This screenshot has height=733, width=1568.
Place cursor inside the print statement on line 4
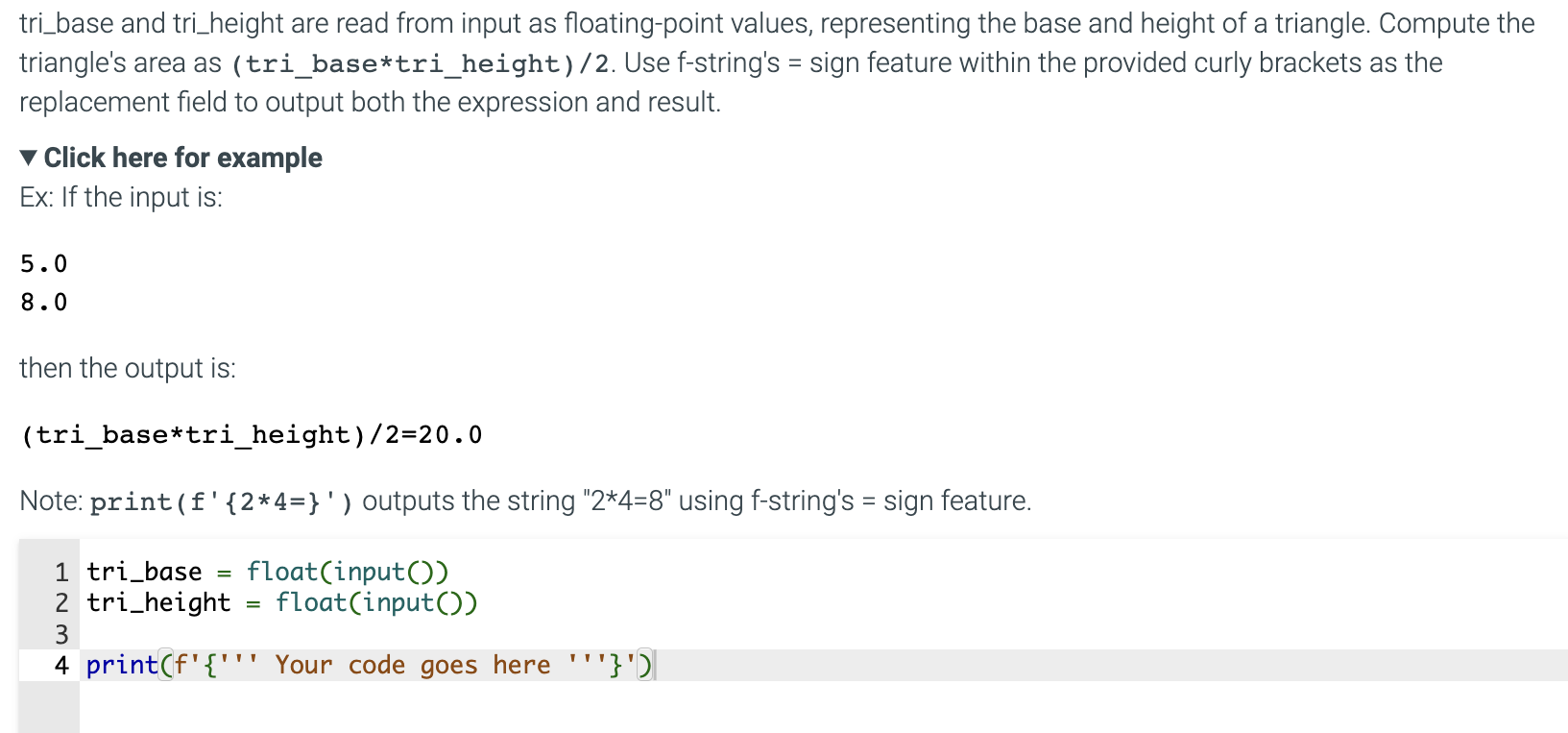[x=384, y=664]
